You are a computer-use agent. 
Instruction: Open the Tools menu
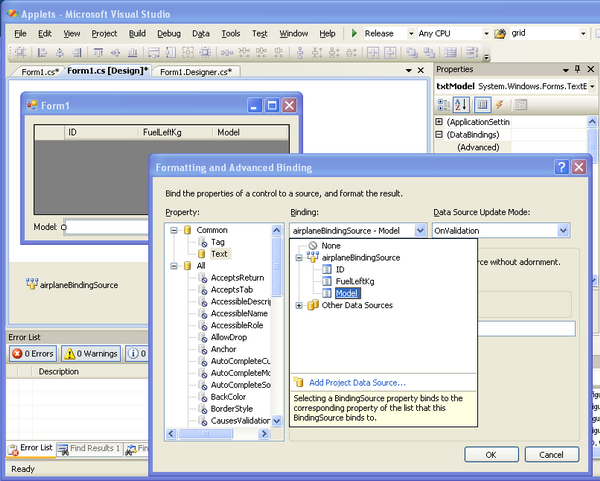pyautogui.click(x=231, y=34)
